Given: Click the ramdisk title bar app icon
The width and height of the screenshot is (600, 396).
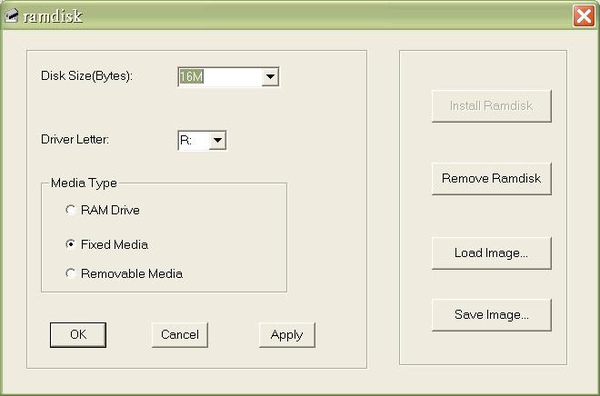Looking at the screenshot, I should [x=11, y=16].
